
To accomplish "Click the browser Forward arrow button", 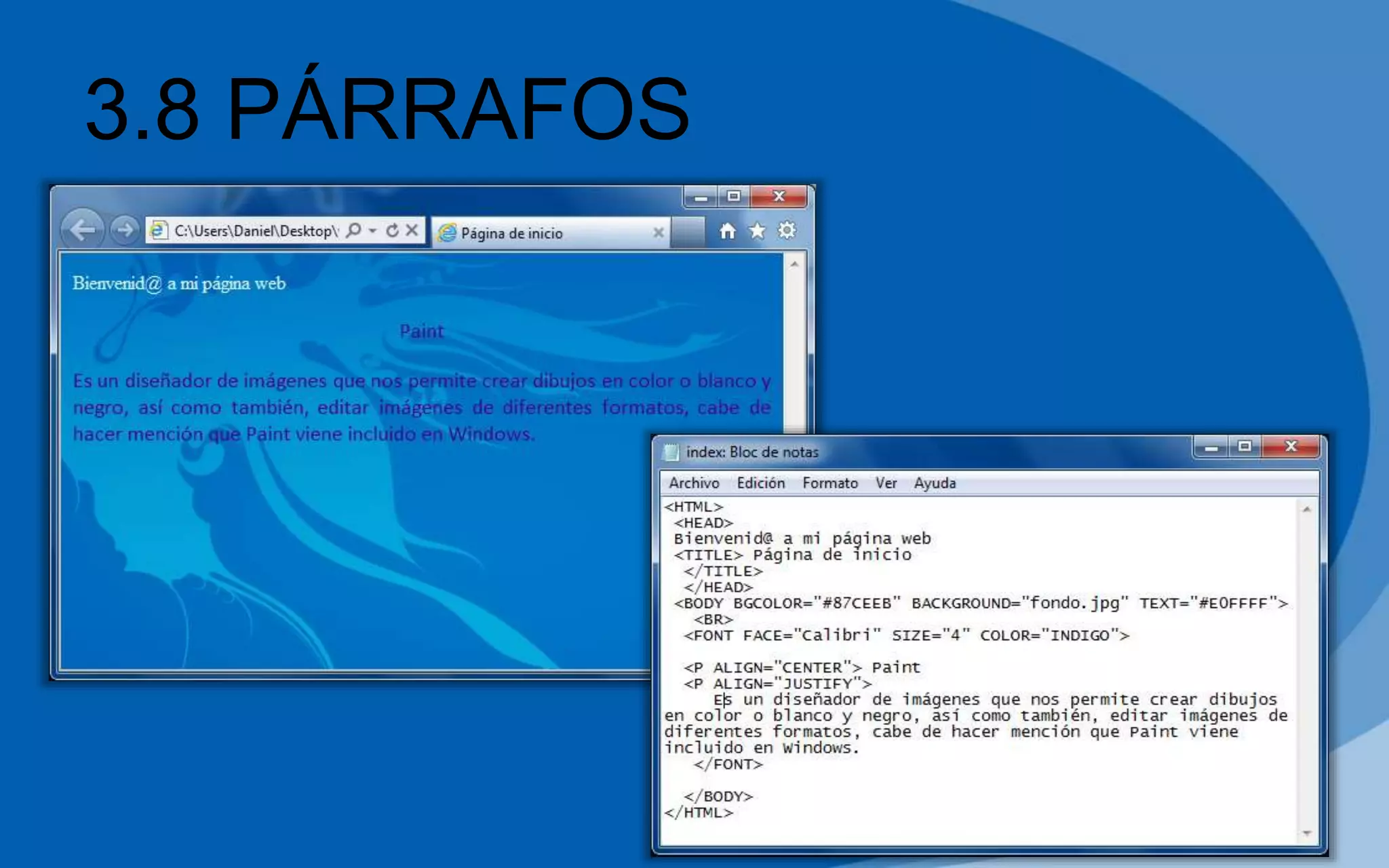I will point(124,231).
